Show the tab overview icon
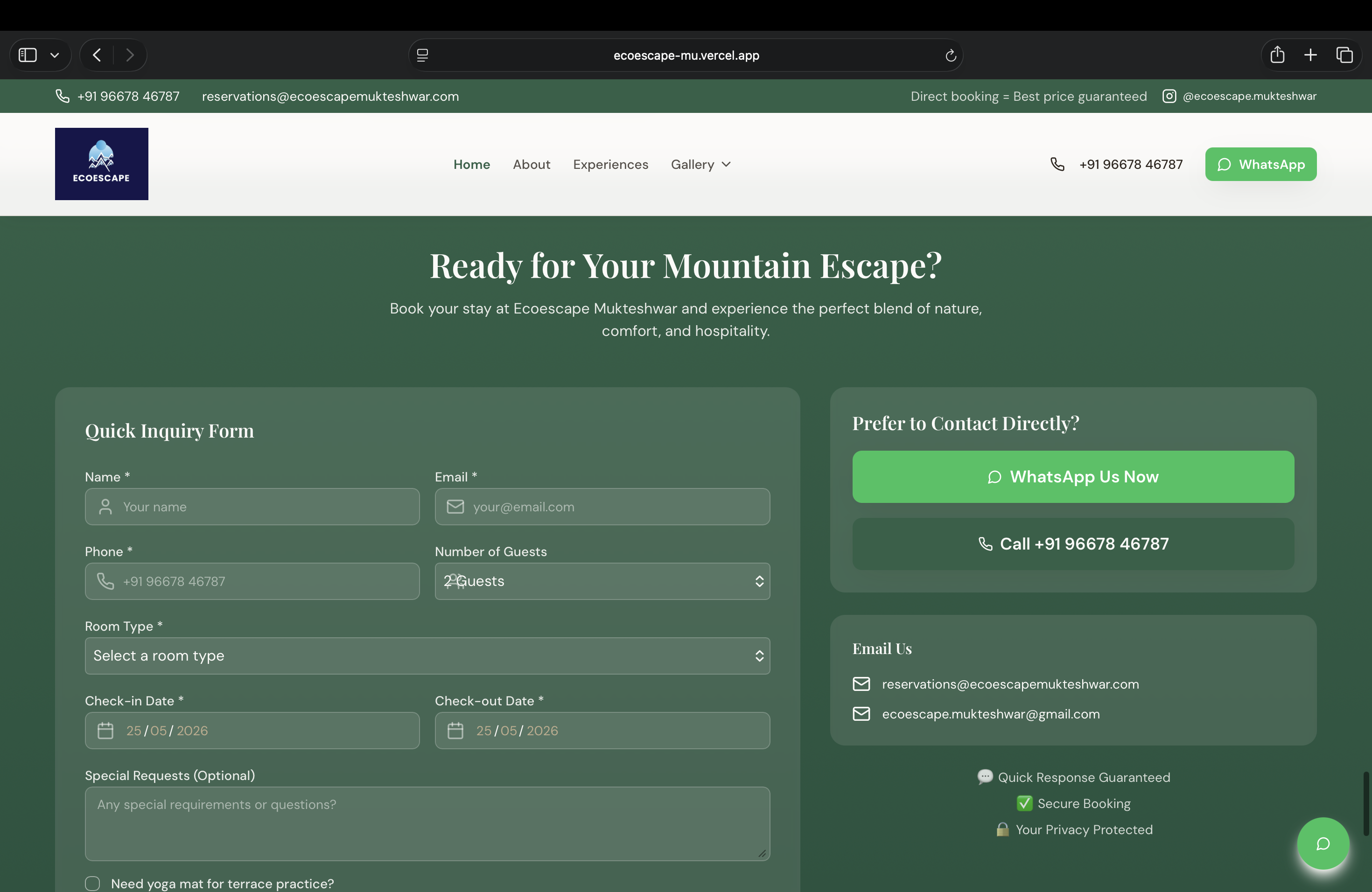Screen dimensions: 1372x892 pos(1344,55)
